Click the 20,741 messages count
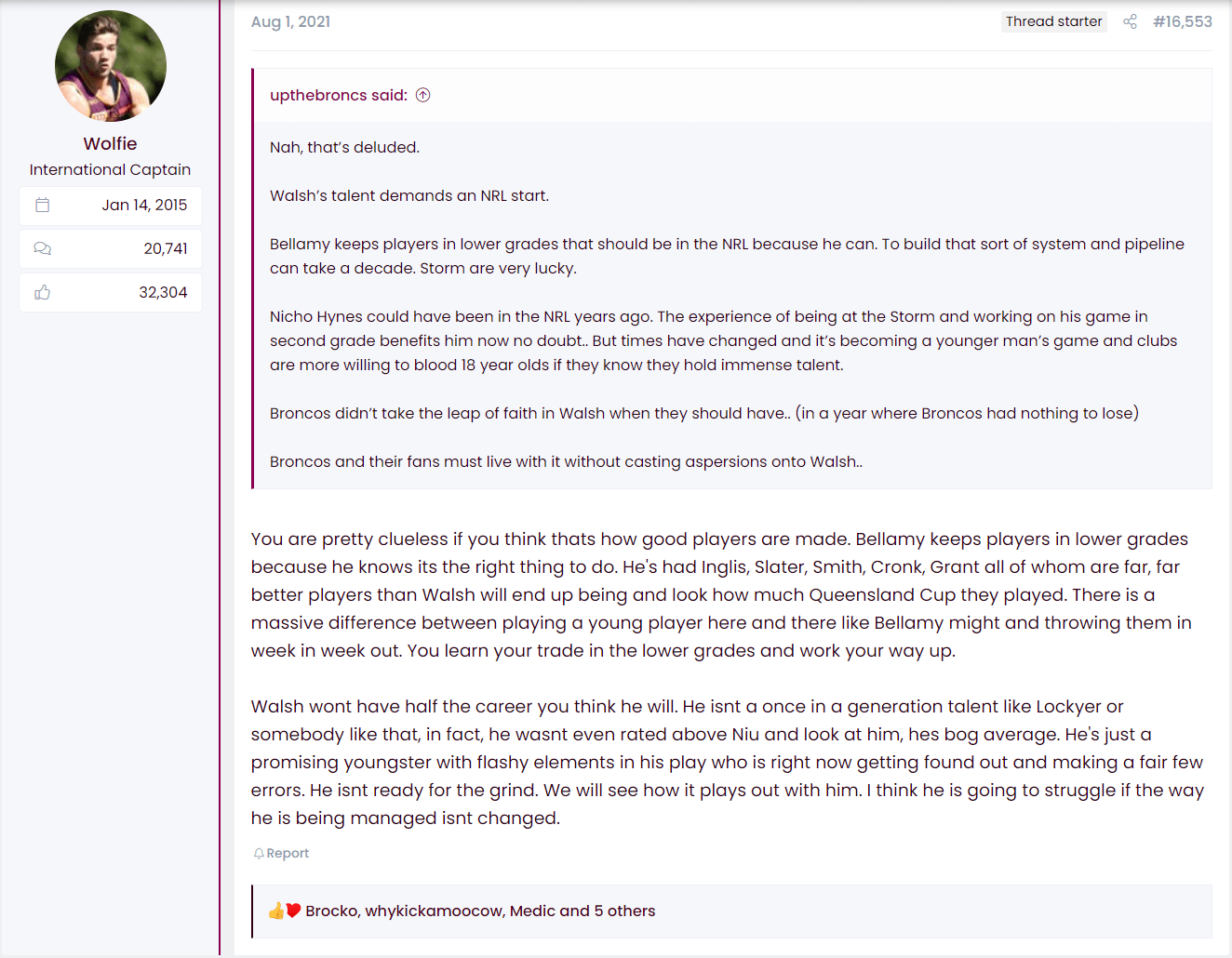Image resolution: width=1232 pixels, height=958 pixels. point(166,248)
